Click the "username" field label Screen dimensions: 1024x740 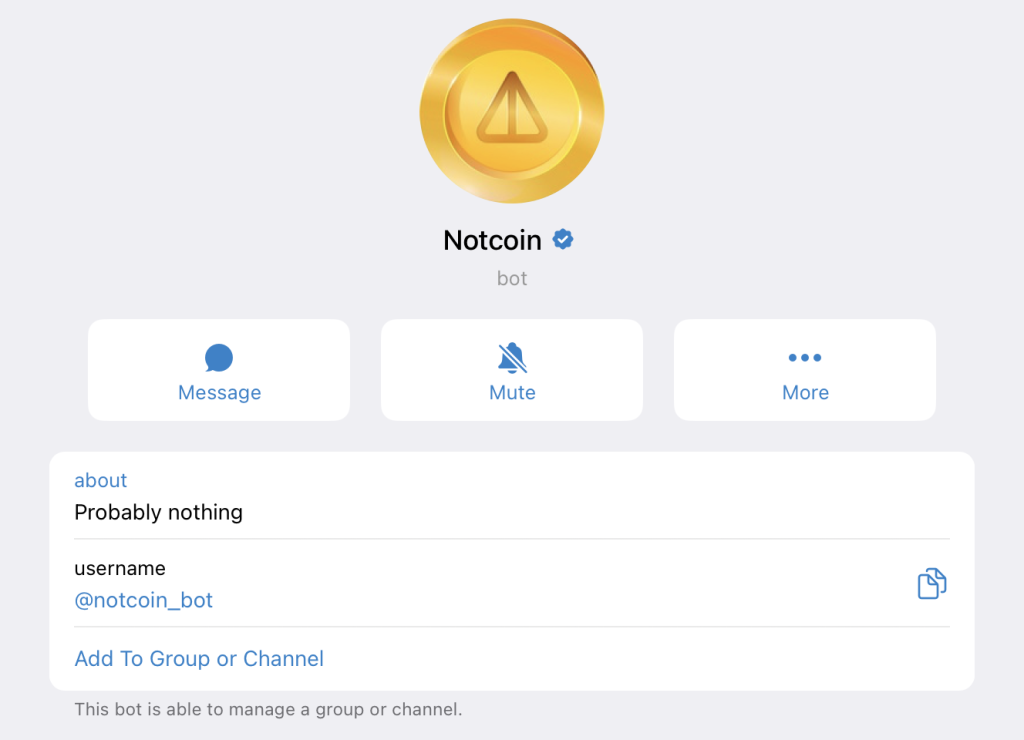click(x=120, y=569)
